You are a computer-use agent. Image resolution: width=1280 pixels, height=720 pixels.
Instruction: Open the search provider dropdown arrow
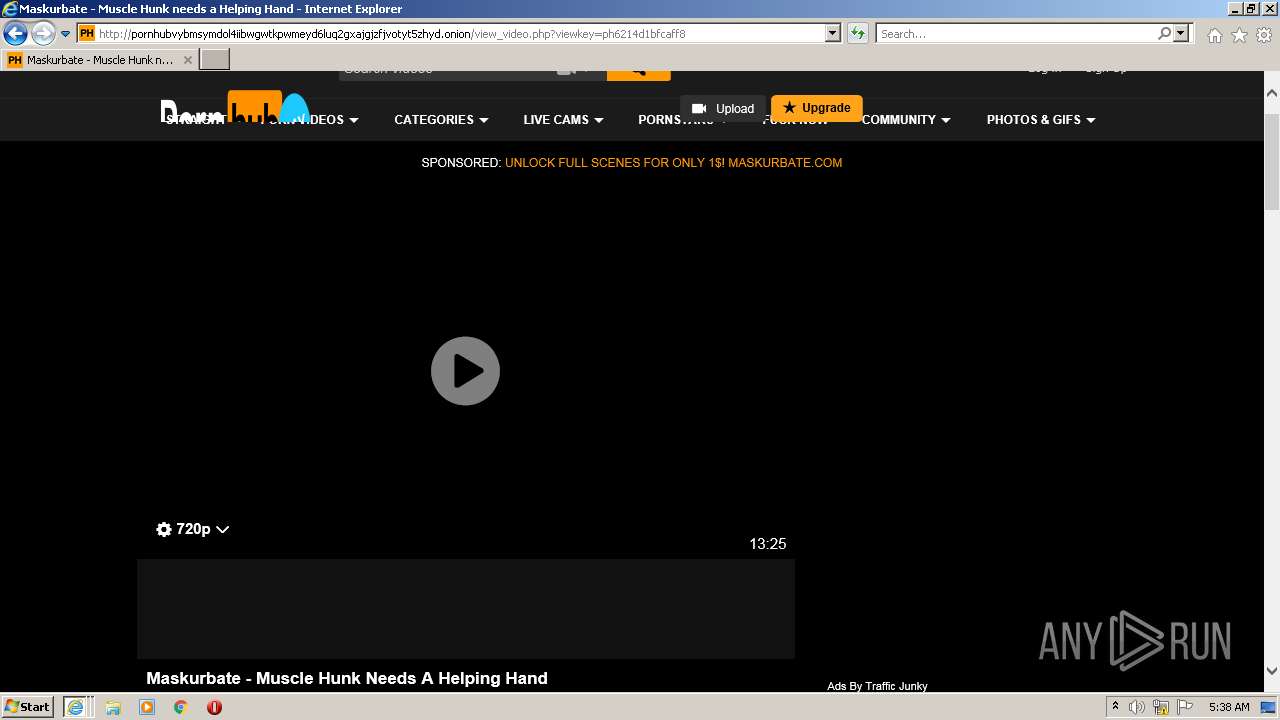pyautogui.click(x=1181, y=34)
